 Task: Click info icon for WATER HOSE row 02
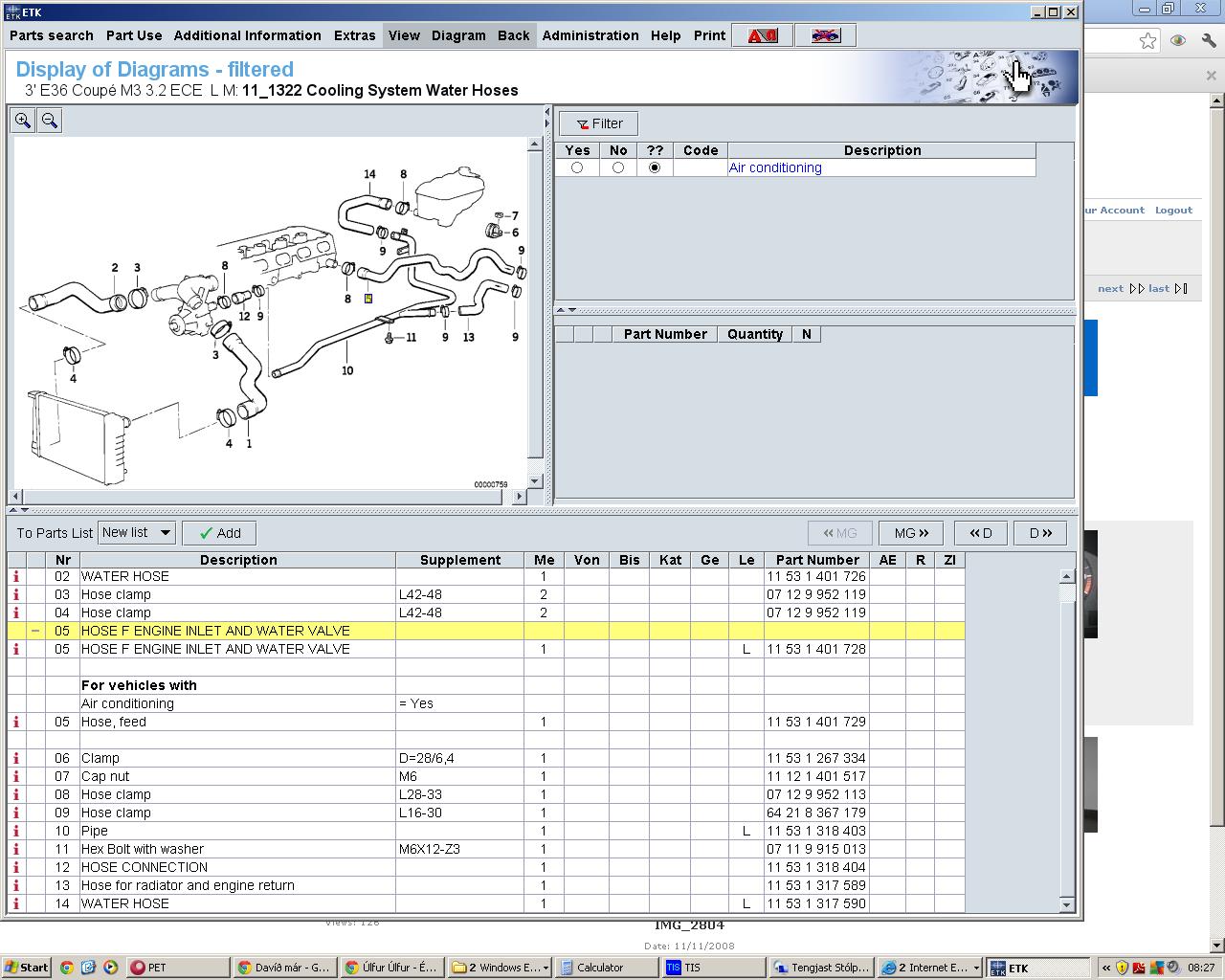tap(16, 576)
